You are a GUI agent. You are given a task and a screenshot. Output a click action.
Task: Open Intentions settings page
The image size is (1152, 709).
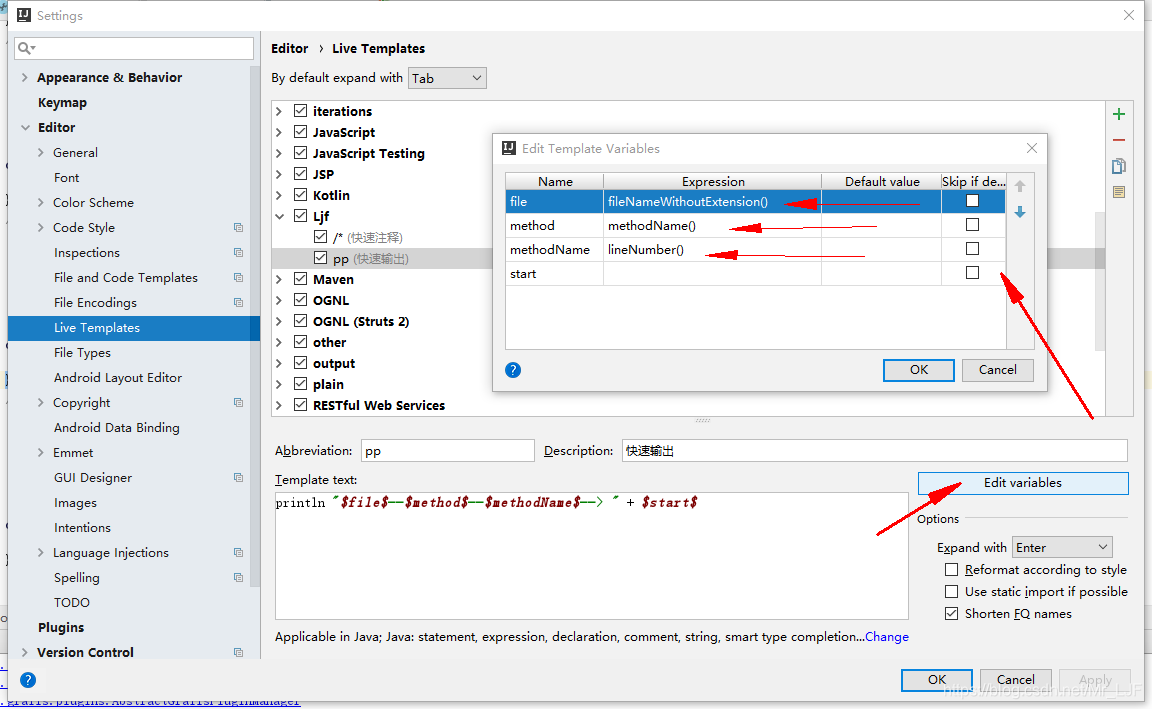(x=82, y=528)
